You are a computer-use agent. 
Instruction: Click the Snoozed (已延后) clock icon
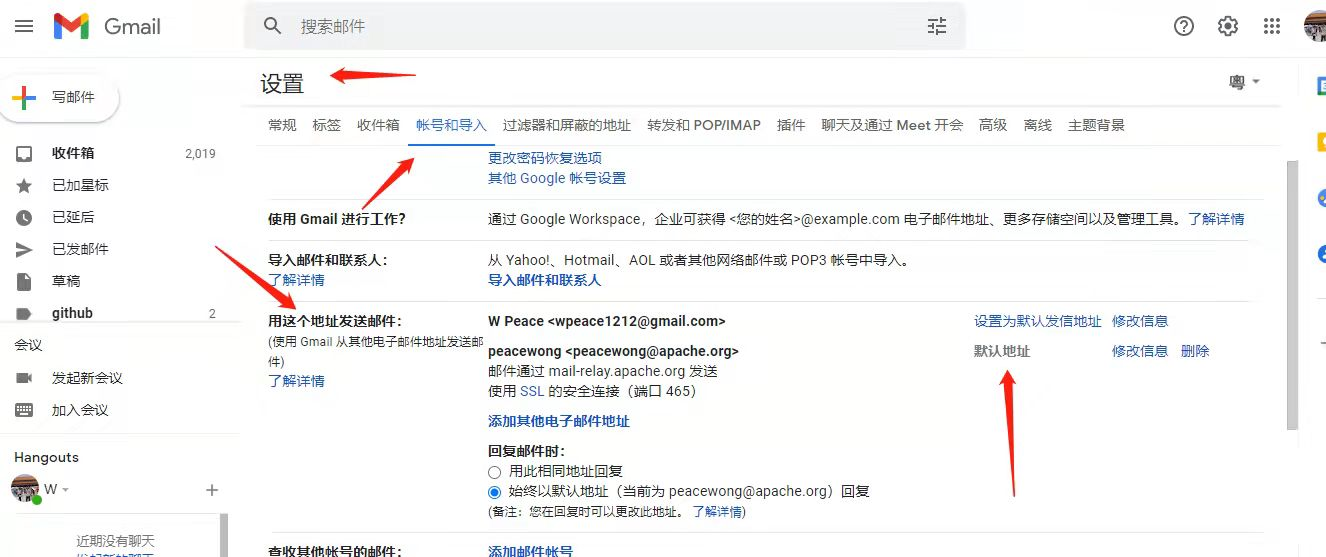(x=24, y=217)
